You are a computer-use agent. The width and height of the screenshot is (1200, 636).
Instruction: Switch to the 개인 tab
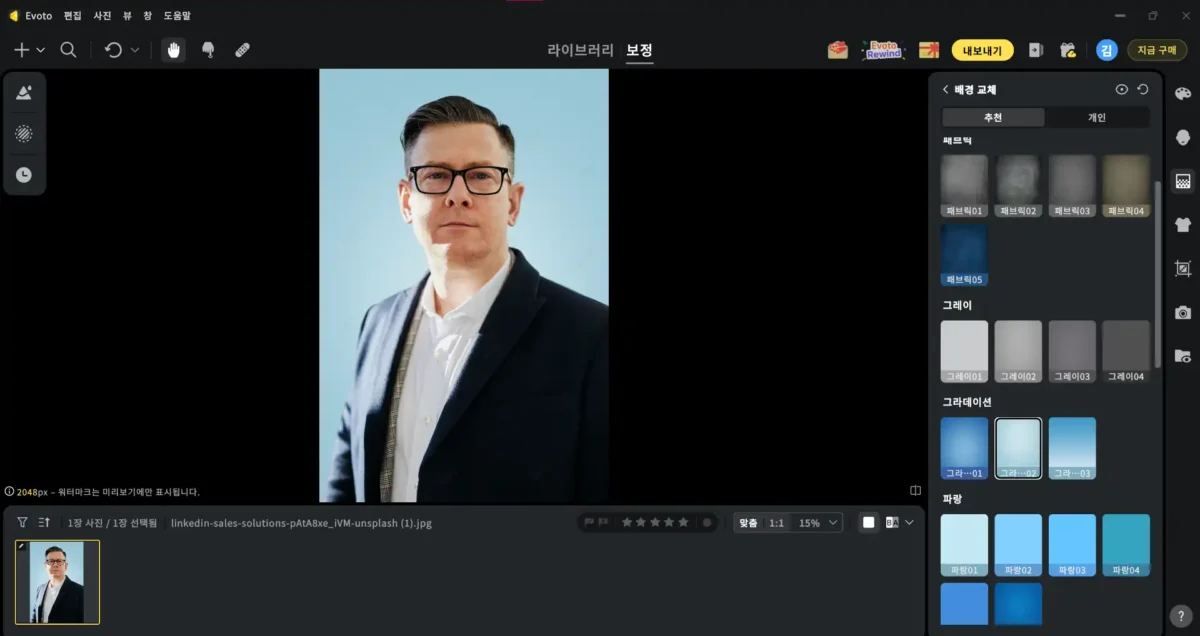click(1097, 118)
